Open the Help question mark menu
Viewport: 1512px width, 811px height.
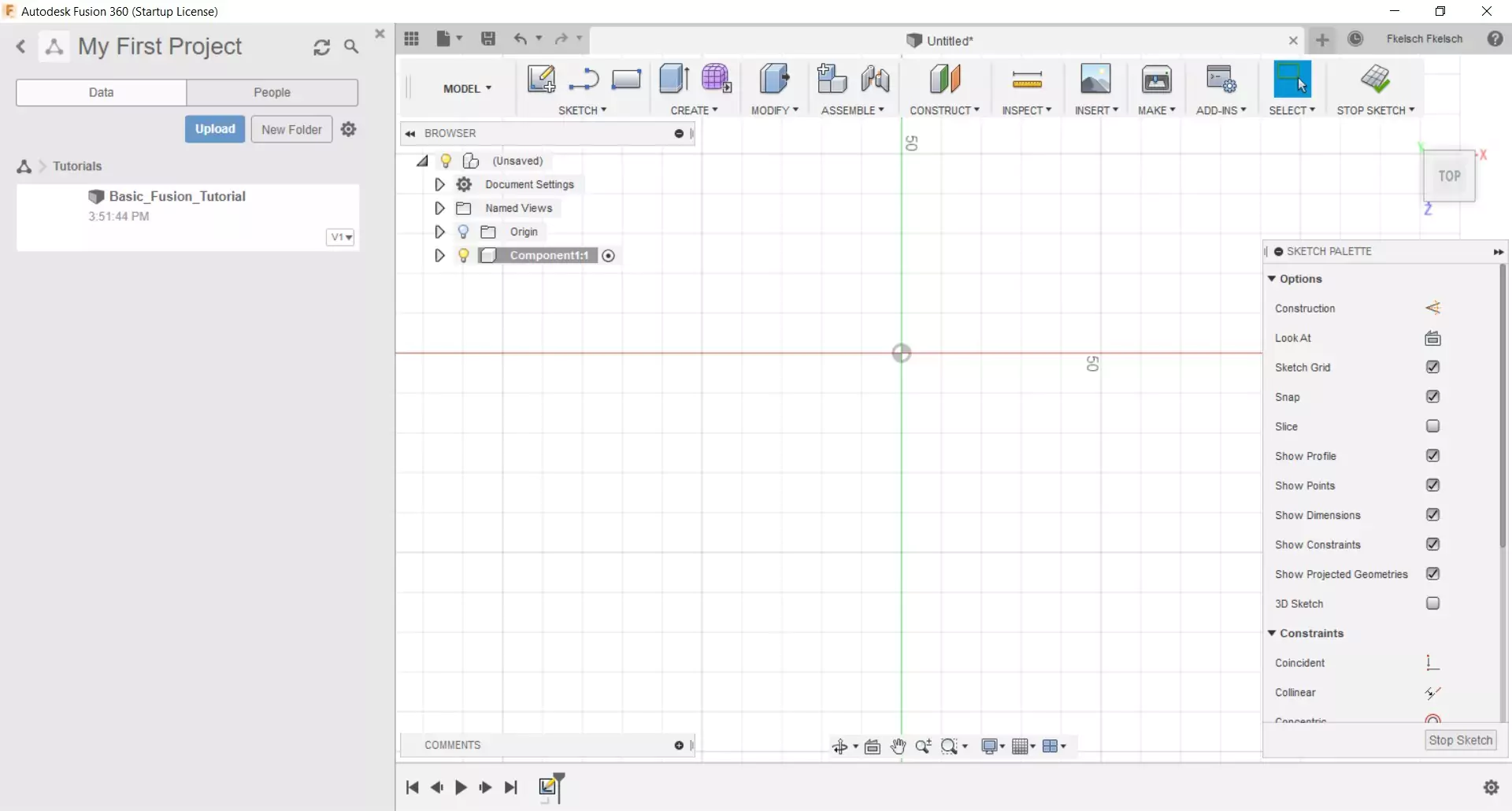click(x=1495, y=39)
